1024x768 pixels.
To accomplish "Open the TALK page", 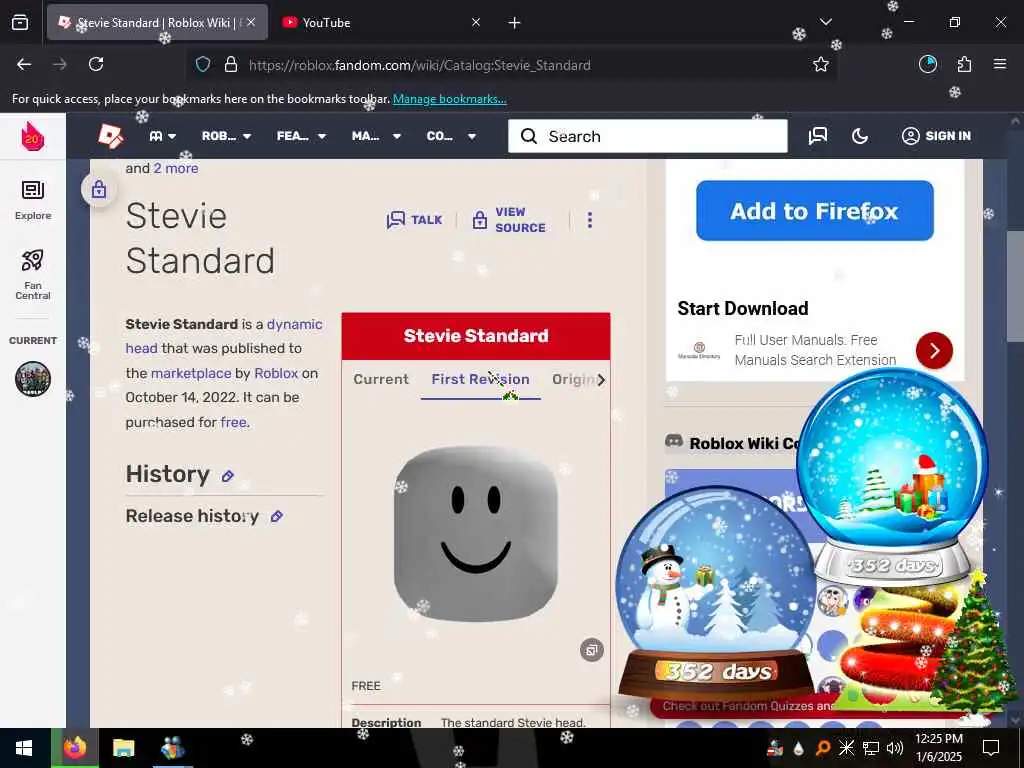I will (414, 220).
